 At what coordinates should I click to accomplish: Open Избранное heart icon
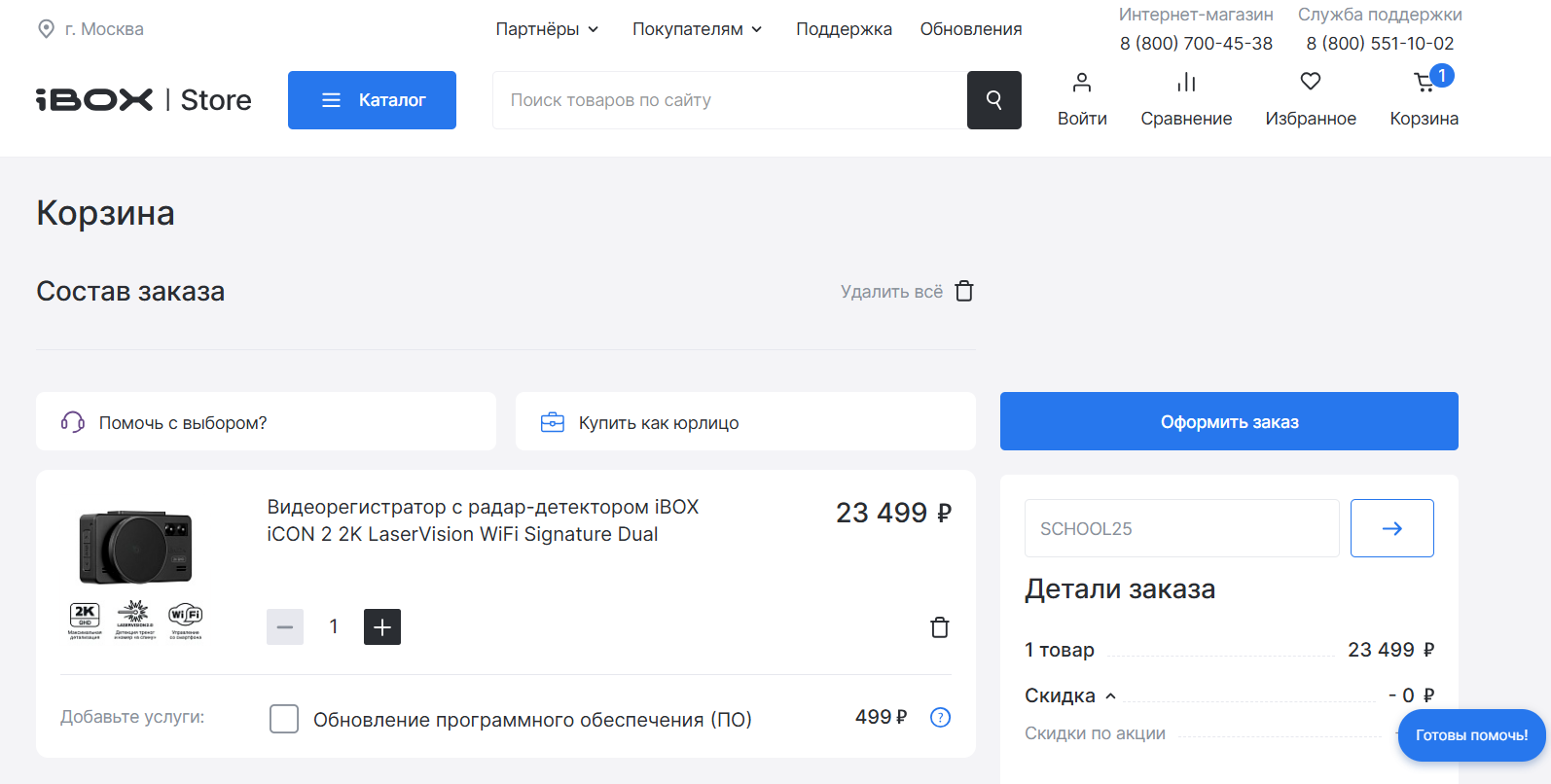click(1311, 82)
